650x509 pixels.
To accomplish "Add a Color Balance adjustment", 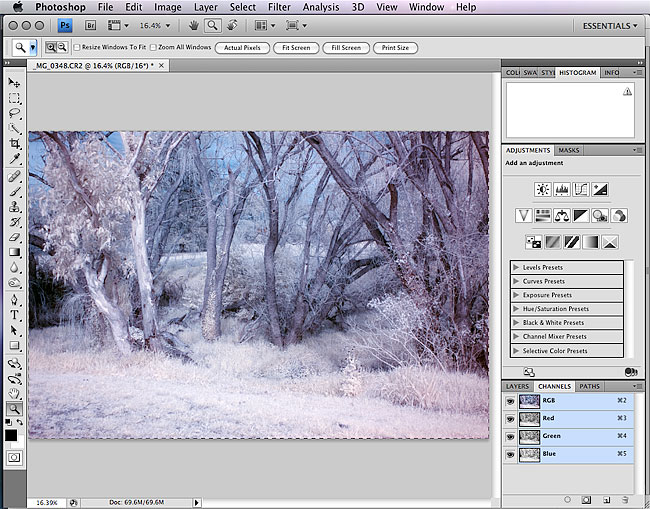I will point(562,215).
